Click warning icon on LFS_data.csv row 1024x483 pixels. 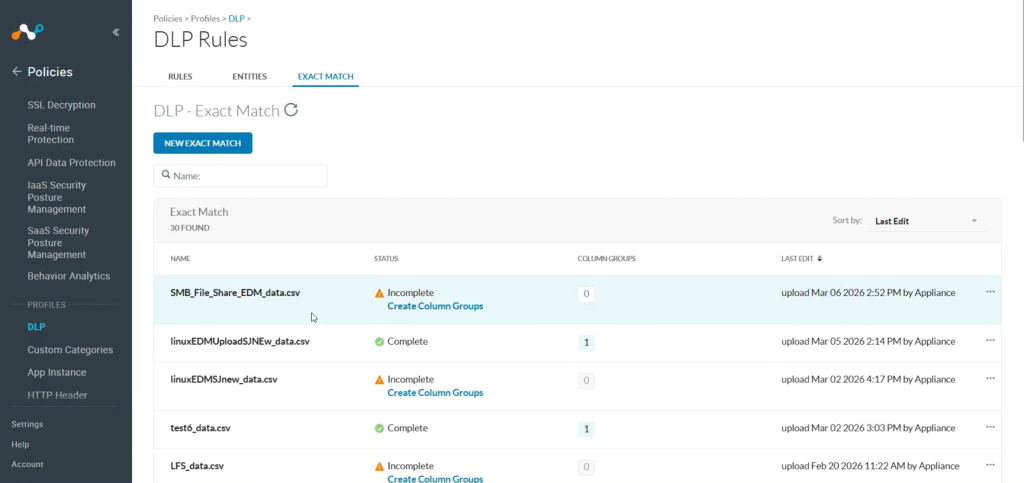point(379,467)
